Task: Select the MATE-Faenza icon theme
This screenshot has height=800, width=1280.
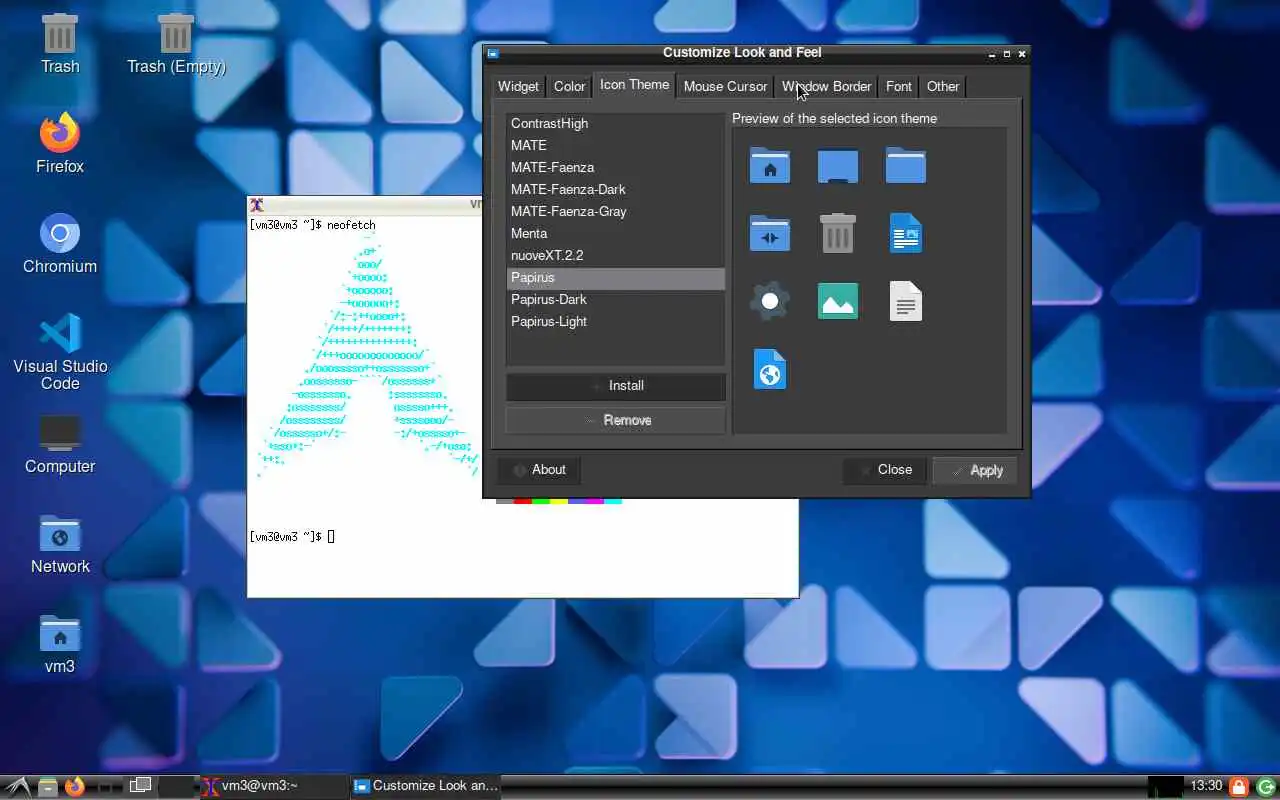Action: (x=615, y=167)
